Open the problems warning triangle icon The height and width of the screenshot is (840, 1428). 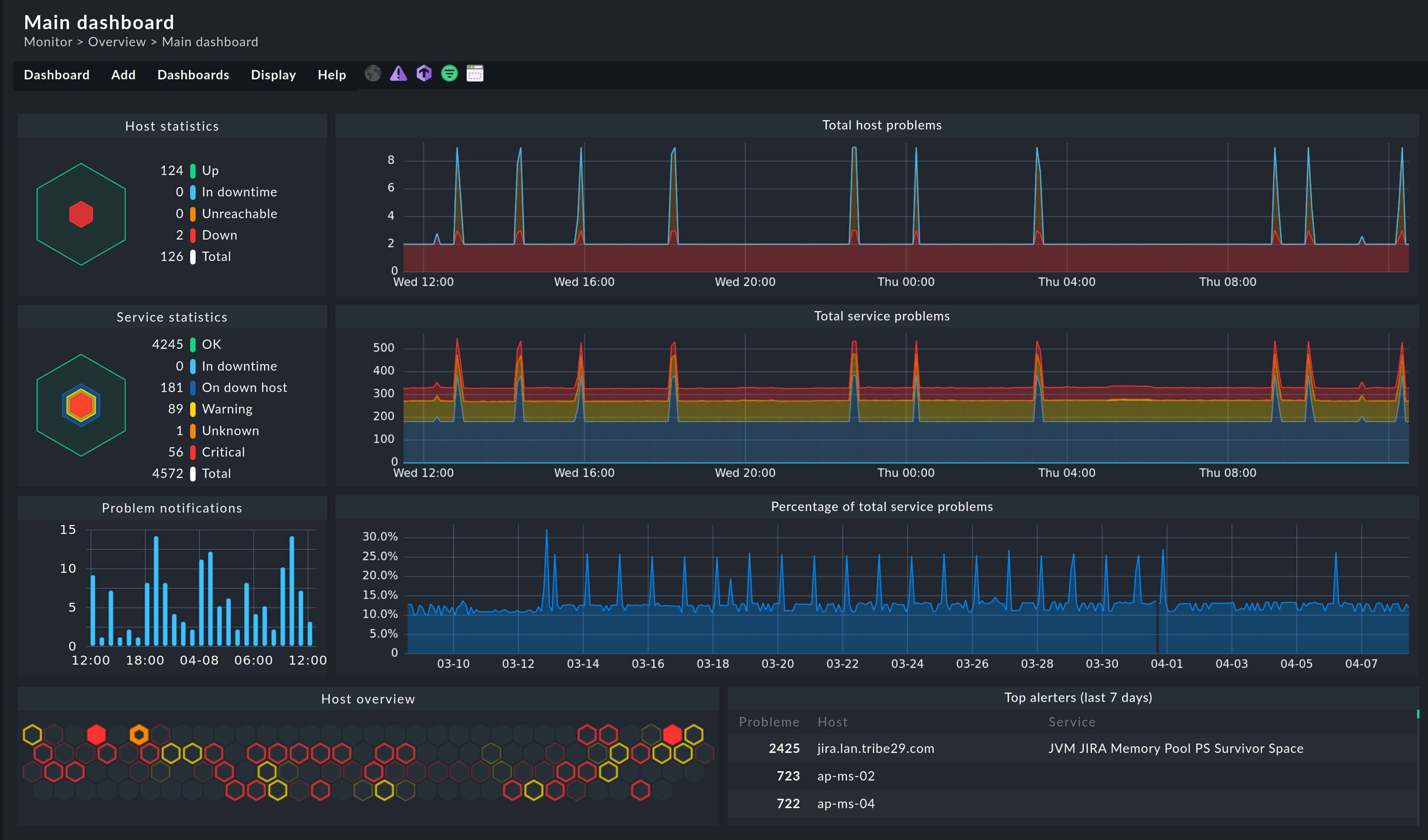398,73
